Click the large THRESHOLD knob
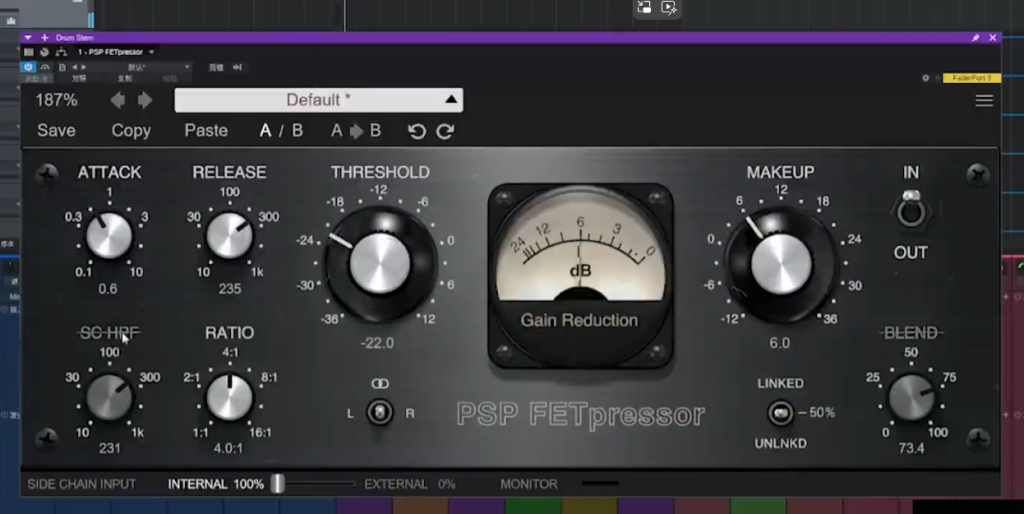This screenshot has height=514, width=1024. coord(380,264)
